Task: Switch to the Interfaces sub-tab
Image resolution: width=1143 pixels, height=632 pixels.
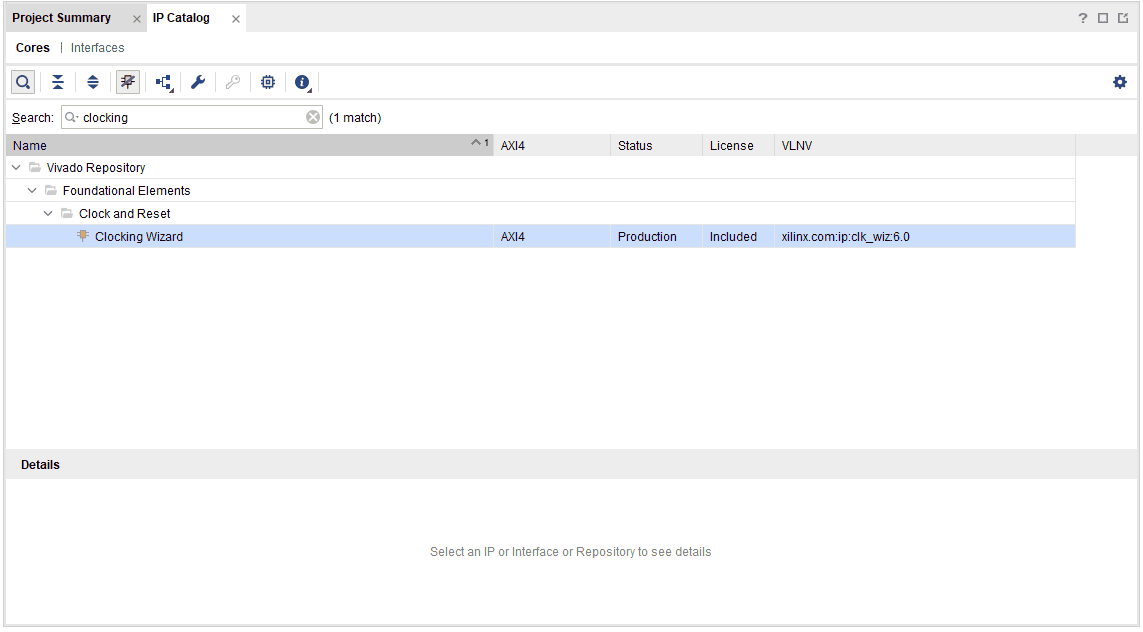Action: tap(98, 48)
